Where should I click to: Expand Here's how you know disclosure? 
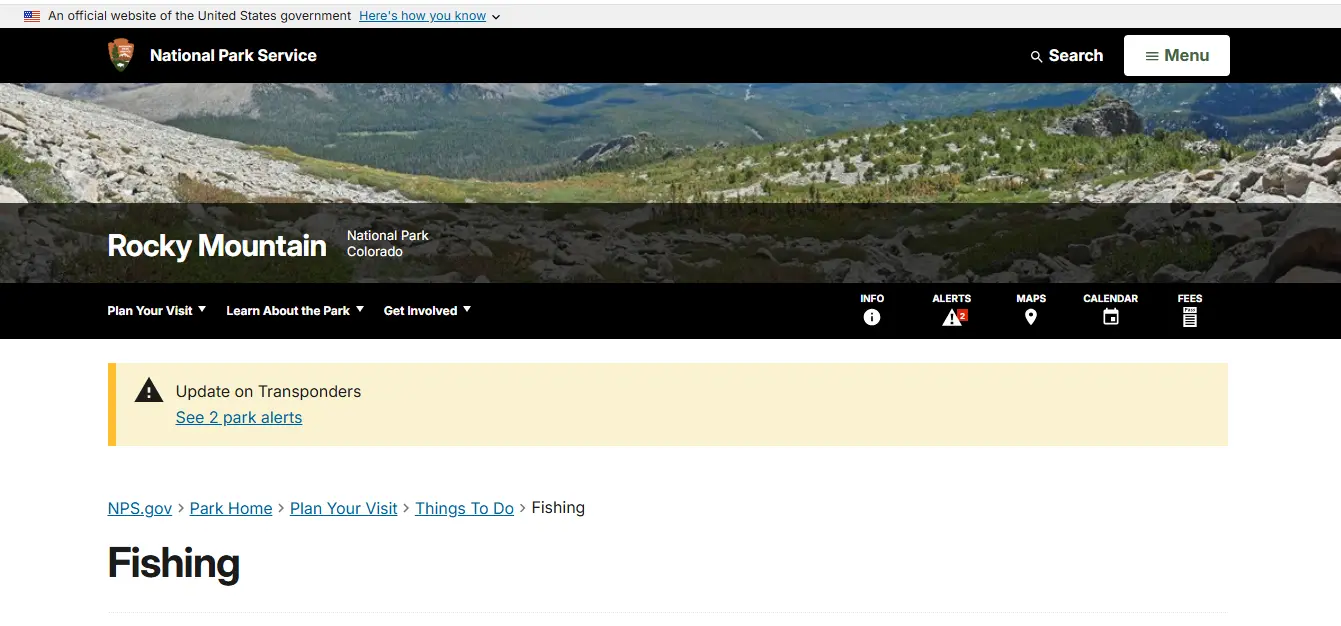click(429, 16)
